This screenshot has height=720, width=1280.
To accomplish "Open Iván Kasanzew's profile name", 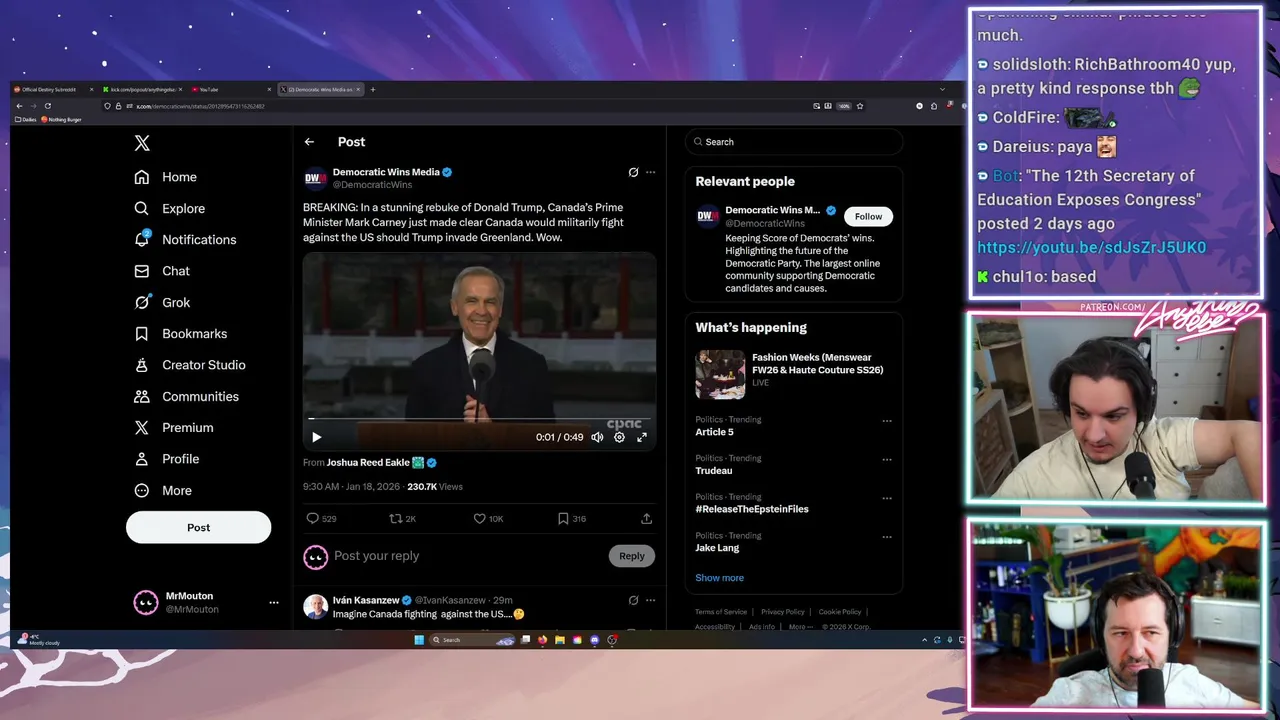I will [366, 600].
